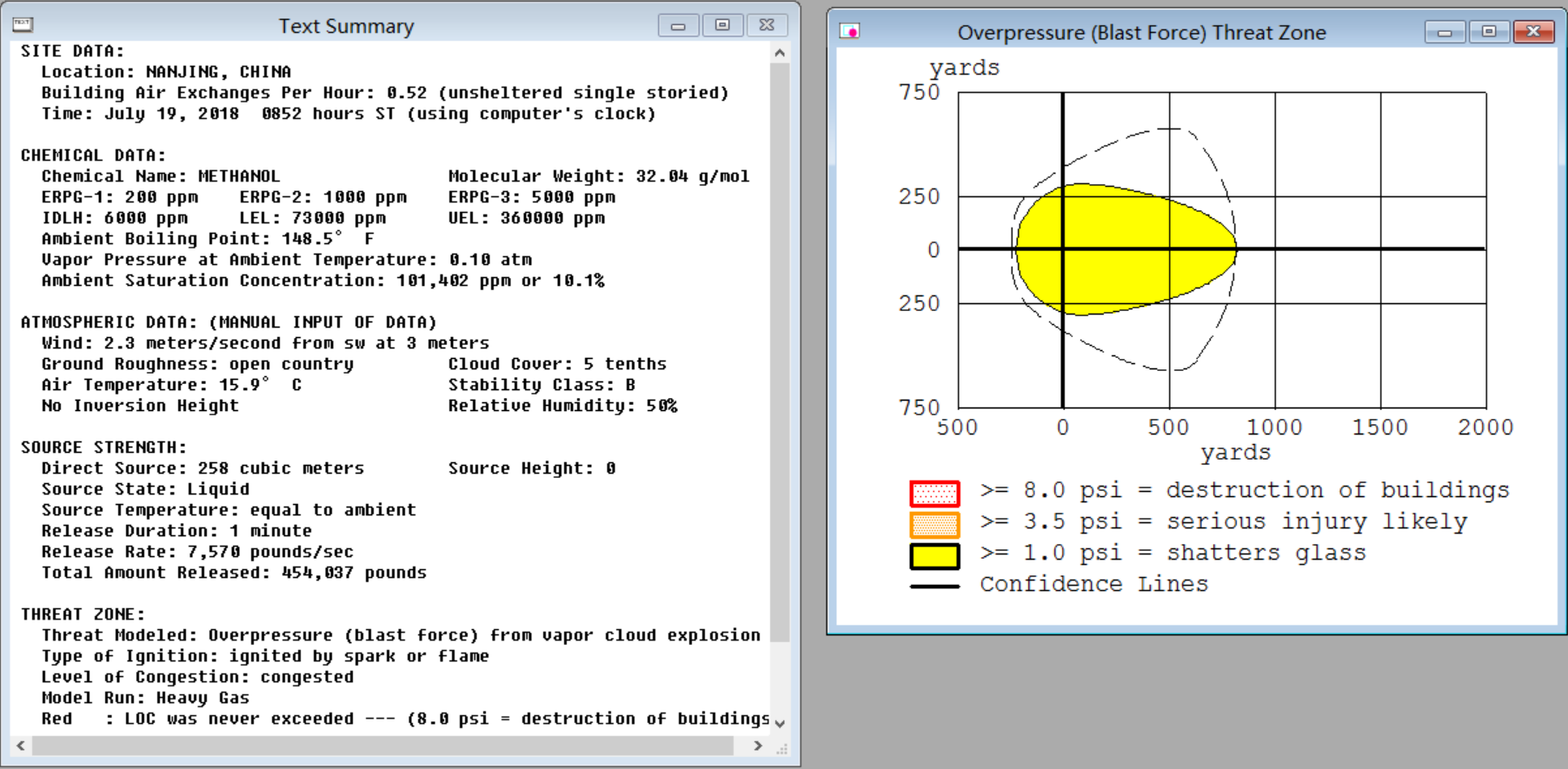Screen dimensions: 1568x769
Task: Click the 'Time: July 19, 2018' line
Action: coord(349,114)
